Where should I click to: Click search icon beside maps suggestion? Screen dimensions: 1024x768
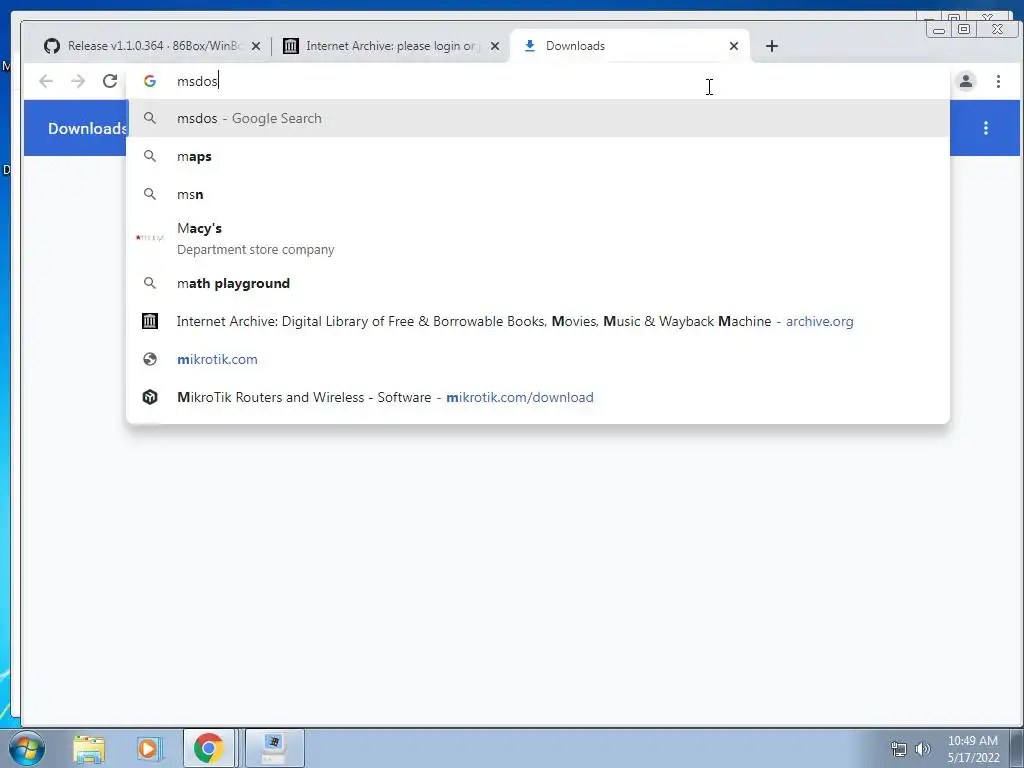pos(150,156)
